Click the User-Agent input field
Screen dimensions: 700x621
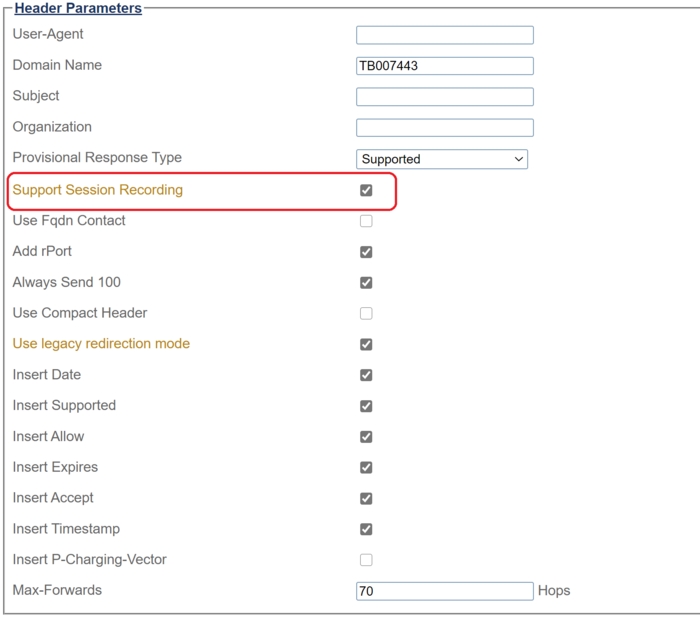pyautogui.click(x=444, y=35)
